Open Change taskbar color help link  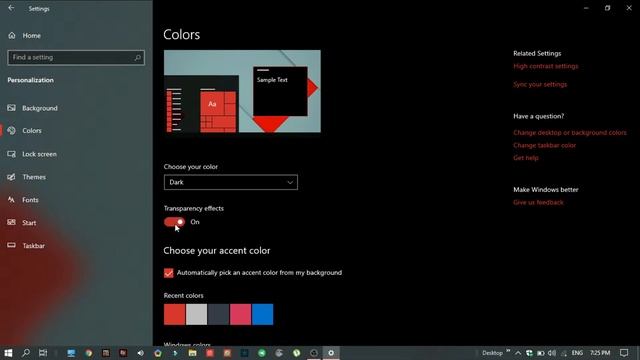pos(544,145)
